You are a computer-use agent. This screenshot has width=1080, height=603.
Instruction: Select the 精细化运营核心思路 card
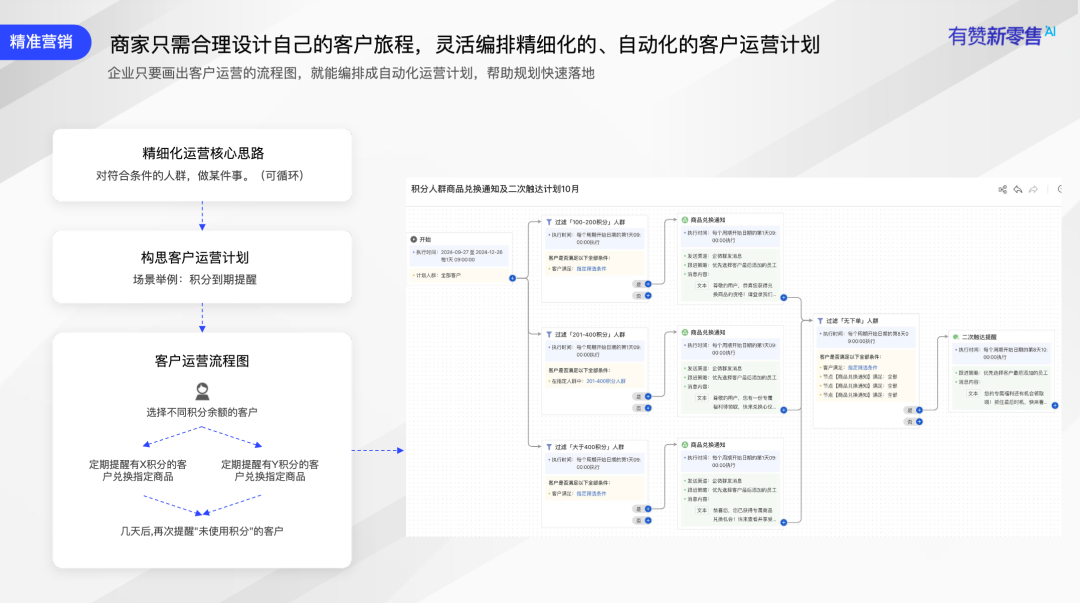tap(202, 164)
